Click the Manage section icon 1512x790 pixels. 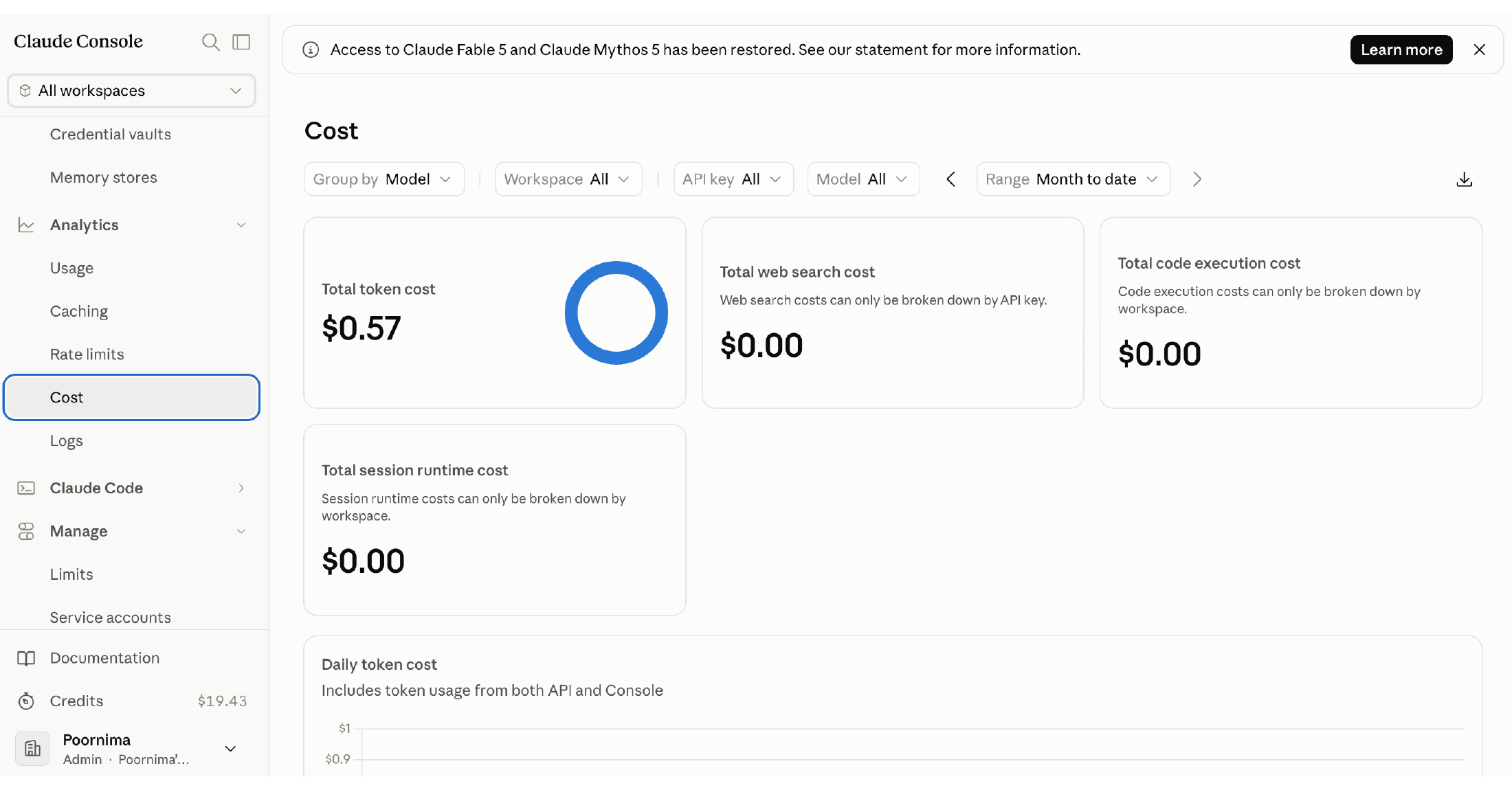click(x=26, y=531)
